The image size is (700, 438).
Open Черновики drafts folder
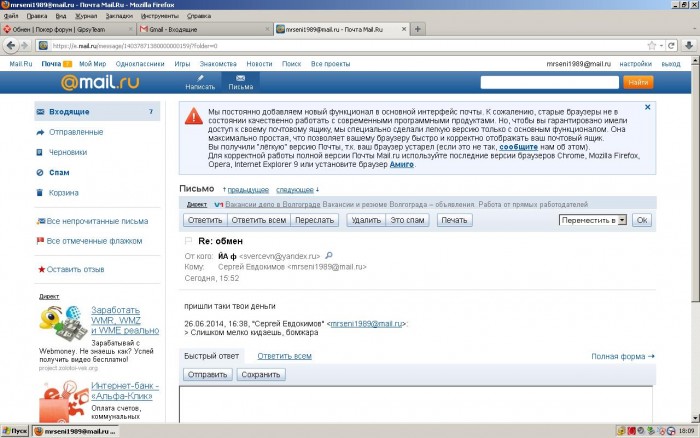[68, 152]
